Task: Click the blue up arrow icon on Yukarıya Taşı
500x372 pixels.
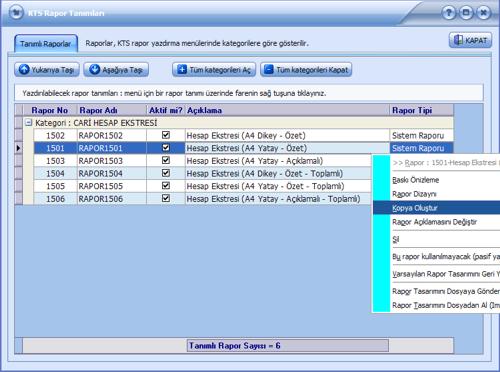Action: (x=24, y=70)
